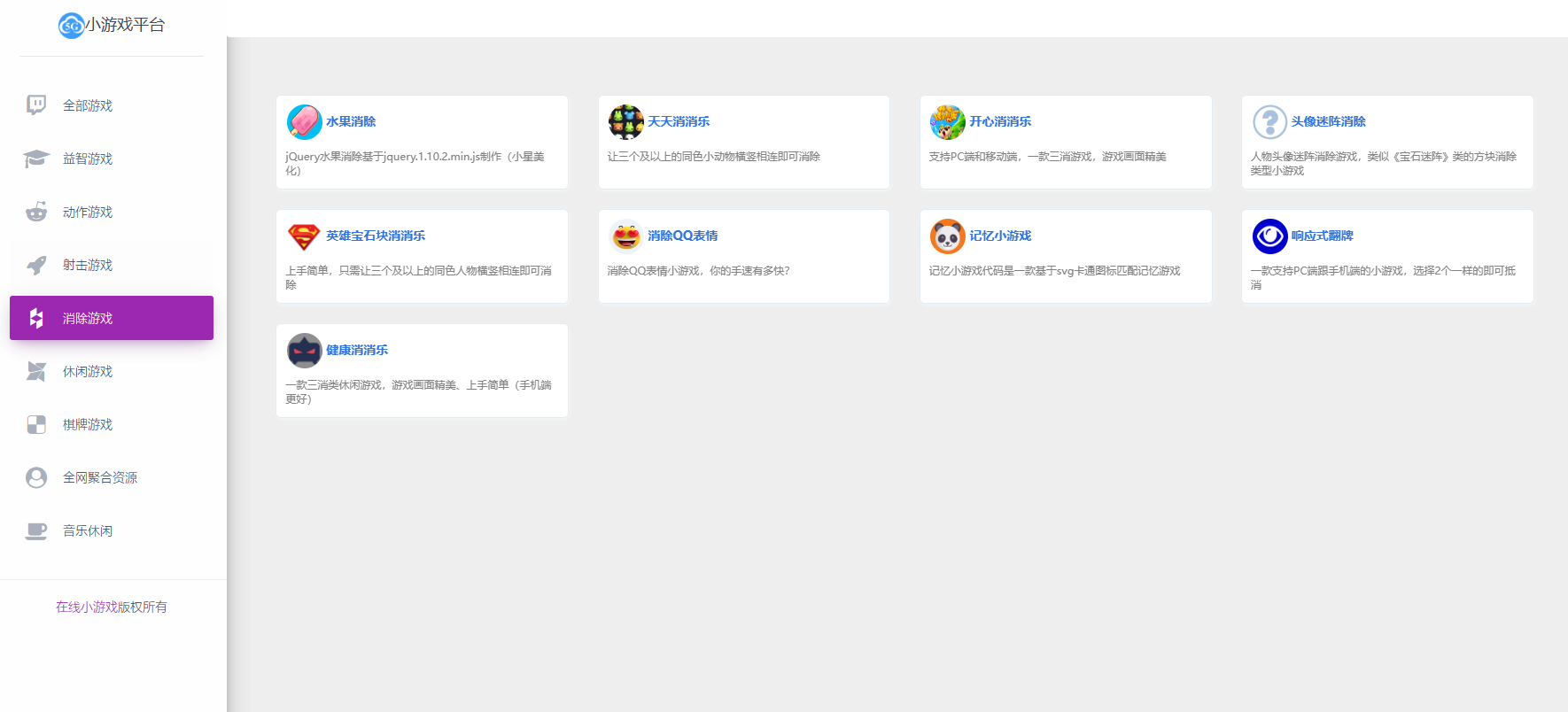The height and width of the screenshot is (712, 1568).
Task: Click the pinwheel icon for 休闲游戏
Action: [x=36, y=371]
